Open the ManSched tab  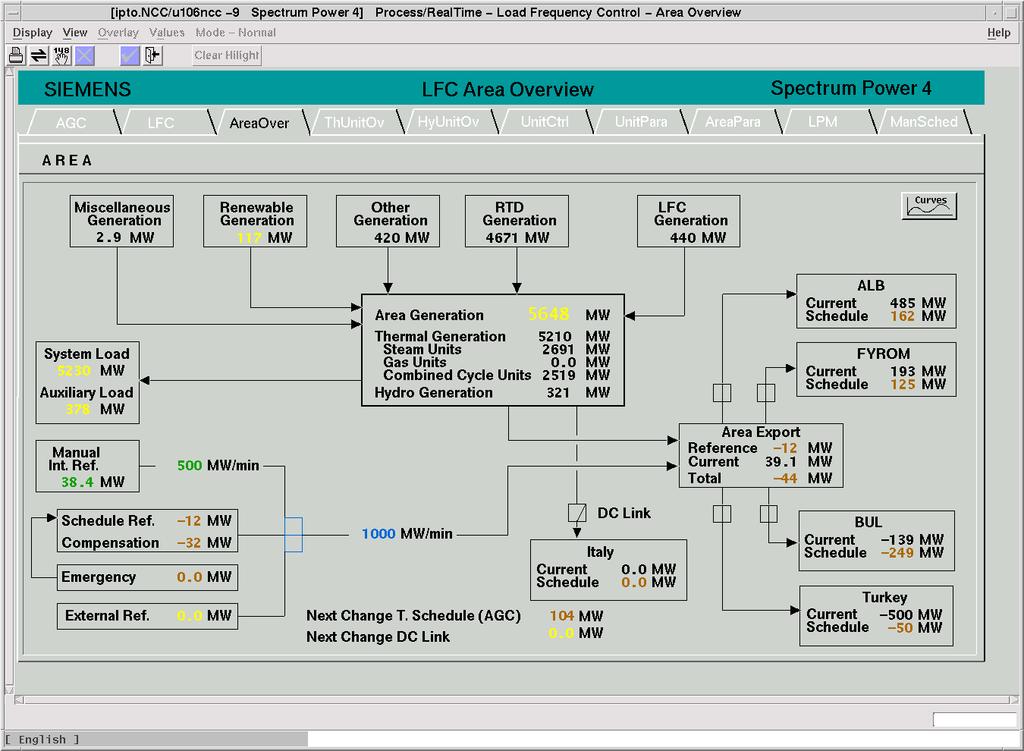tap(923, 122)
